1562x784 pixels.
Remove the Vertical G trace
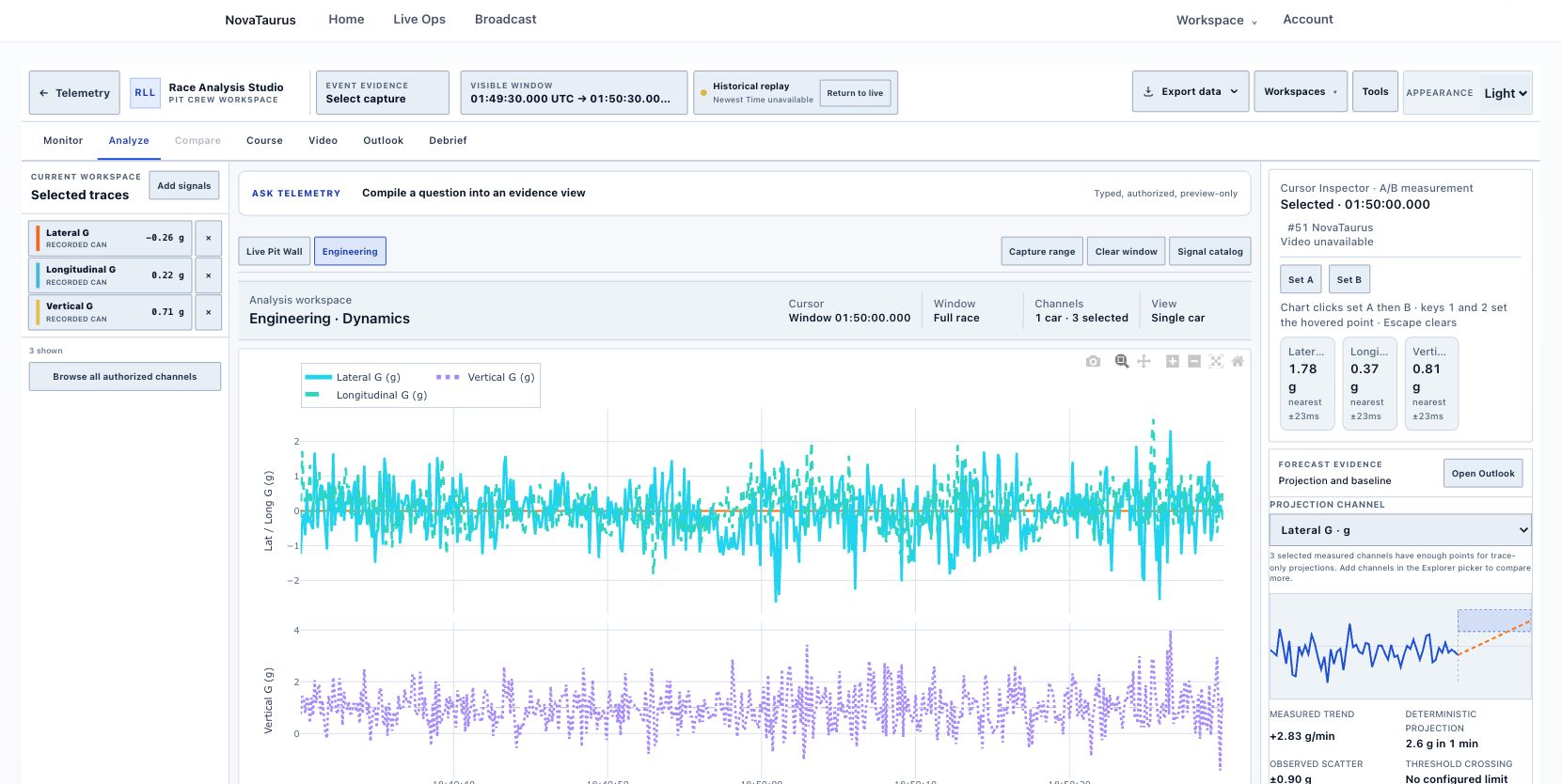209,312
